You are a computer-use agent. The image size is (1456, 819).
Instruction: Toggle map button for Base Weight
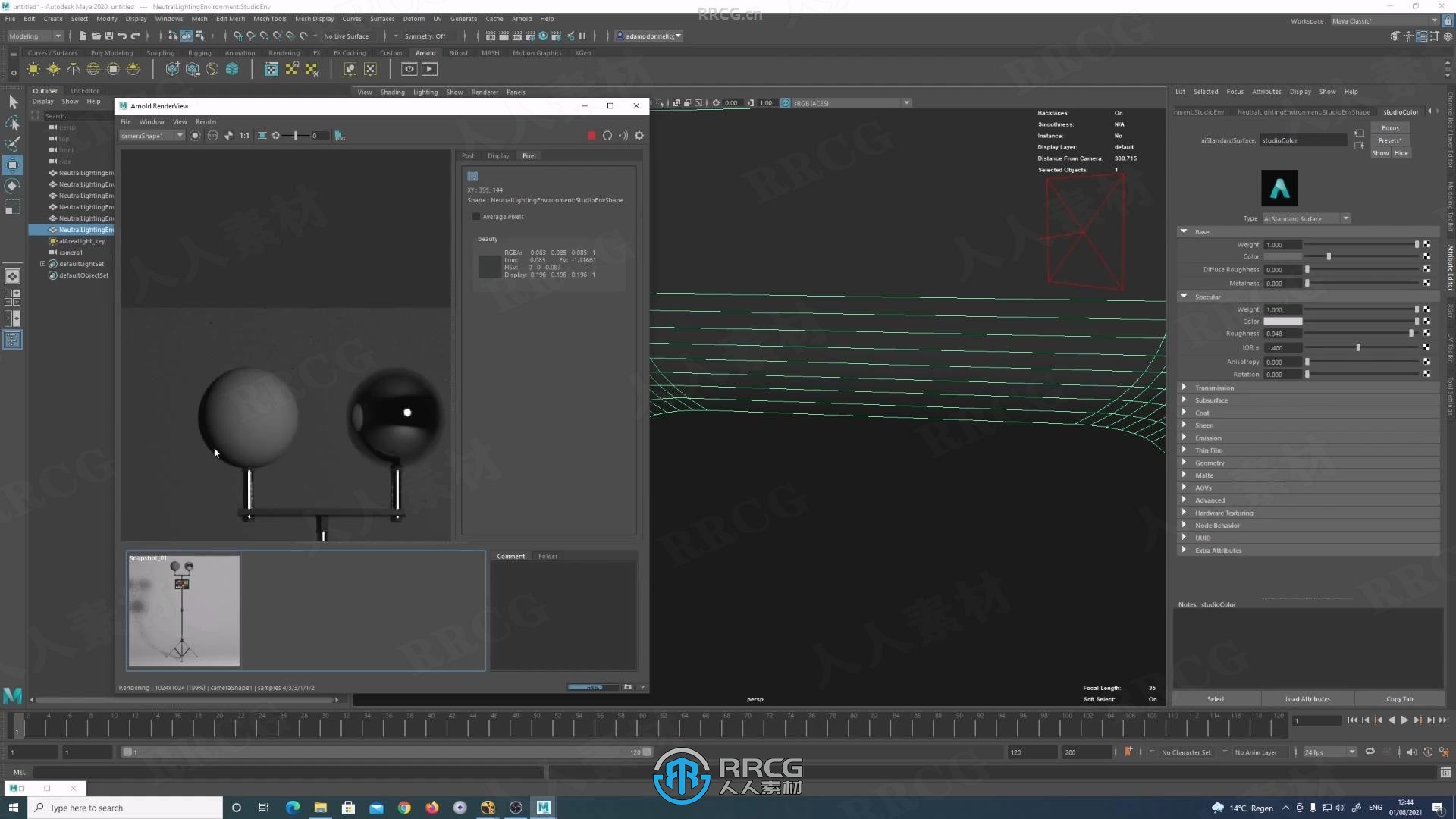click(1427, 244)
